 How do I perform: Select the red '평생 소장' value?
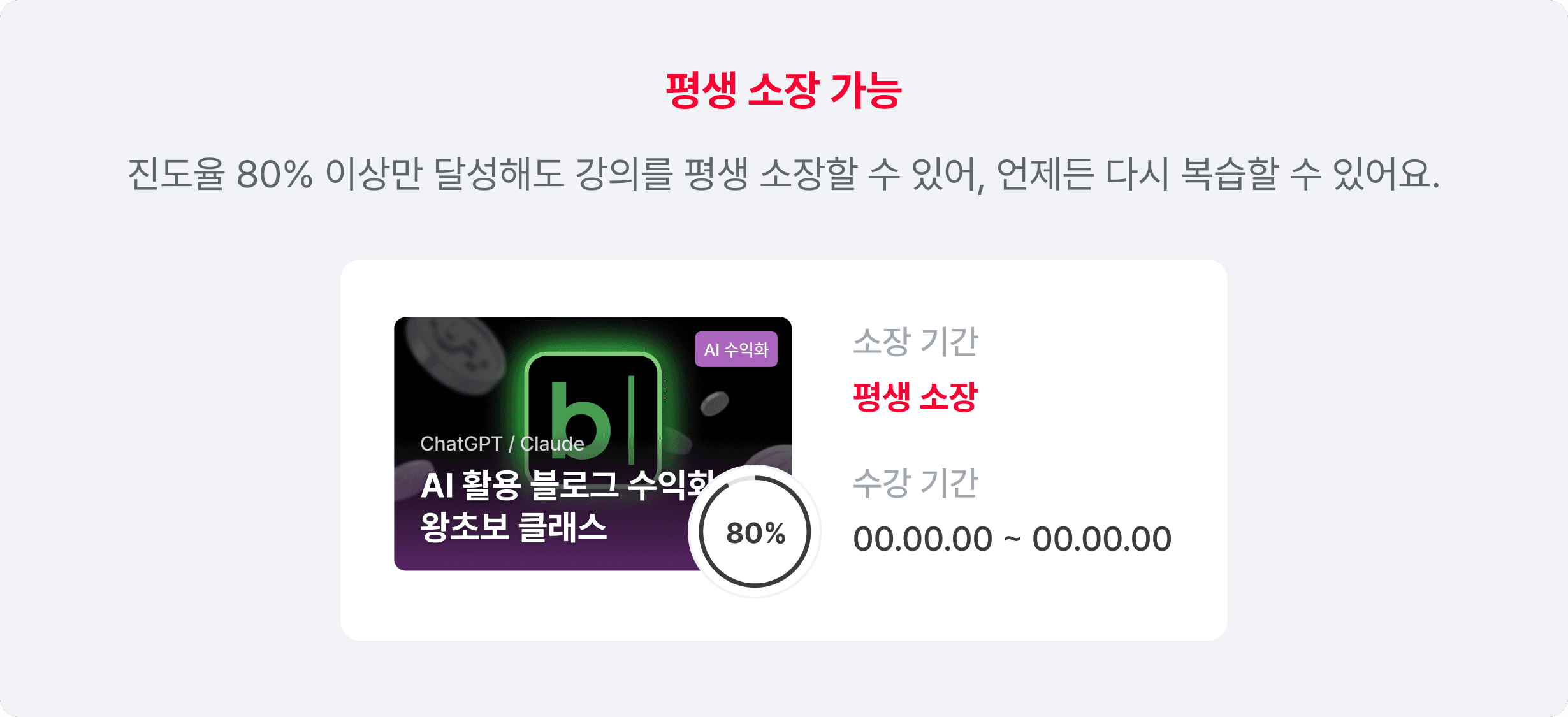pos(915,397)
